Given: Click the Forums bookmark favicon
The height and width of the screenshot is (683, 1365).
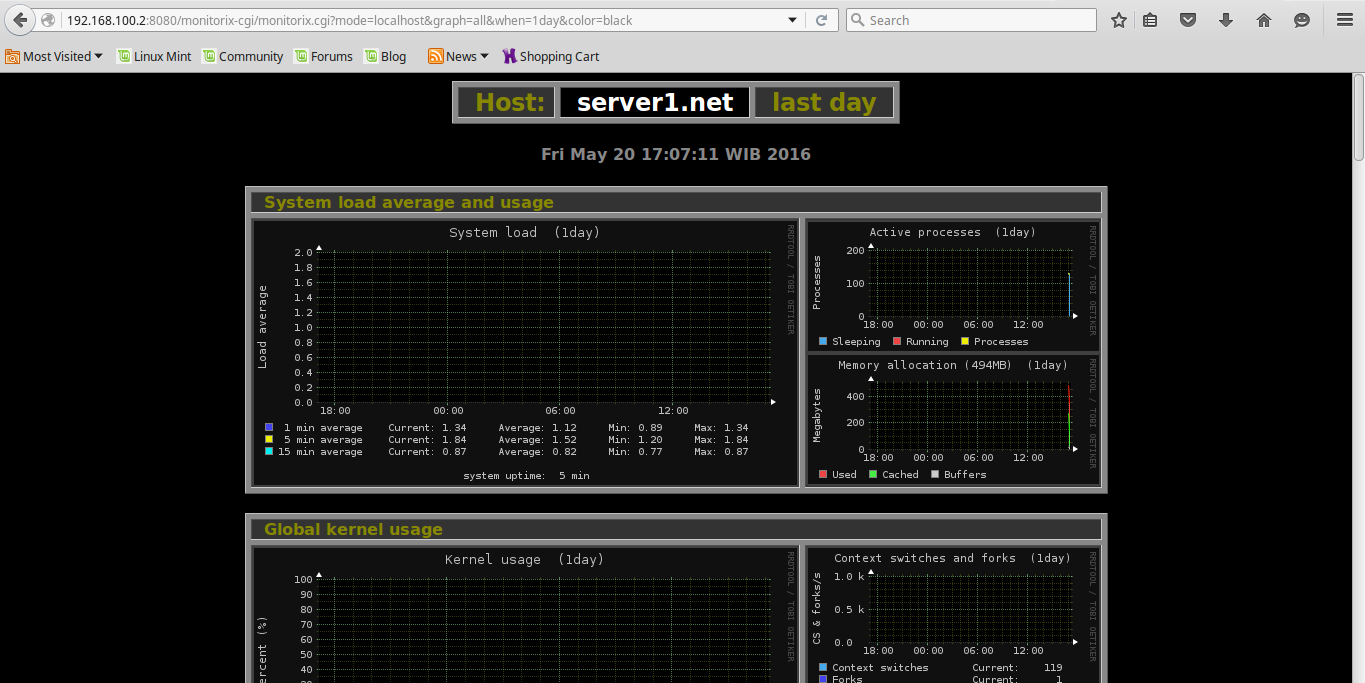Looking at the screenshot, I should pyautogui.click(x=301, y=57).
